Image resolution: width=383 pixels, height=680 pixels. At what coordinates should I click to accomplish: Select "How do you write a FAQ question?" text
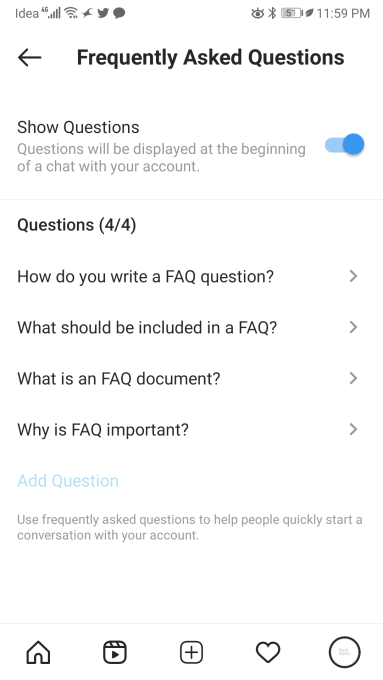pos(145,276)
